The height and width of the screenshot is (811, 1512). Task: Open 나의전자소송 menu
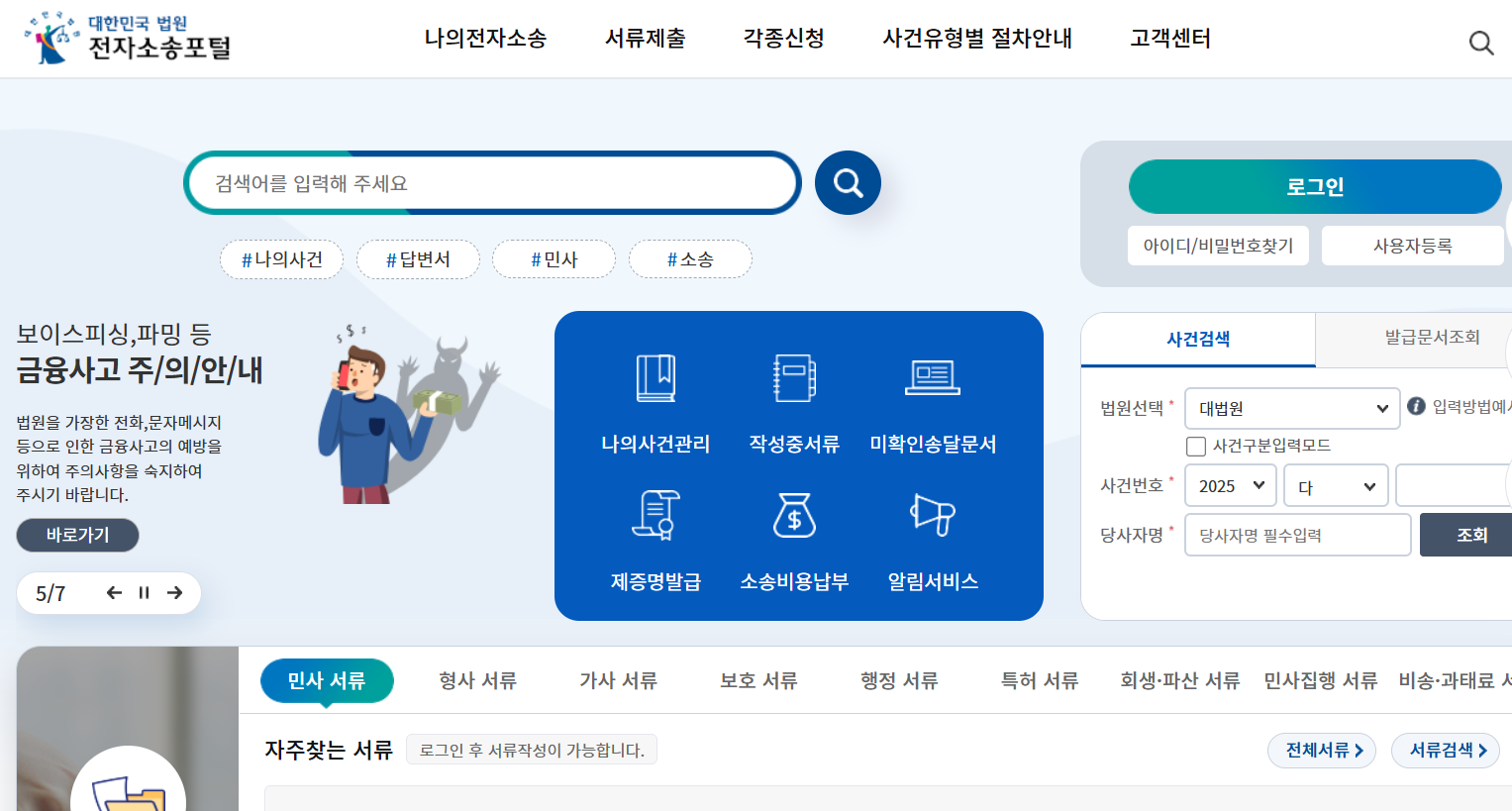pos(485,39)
